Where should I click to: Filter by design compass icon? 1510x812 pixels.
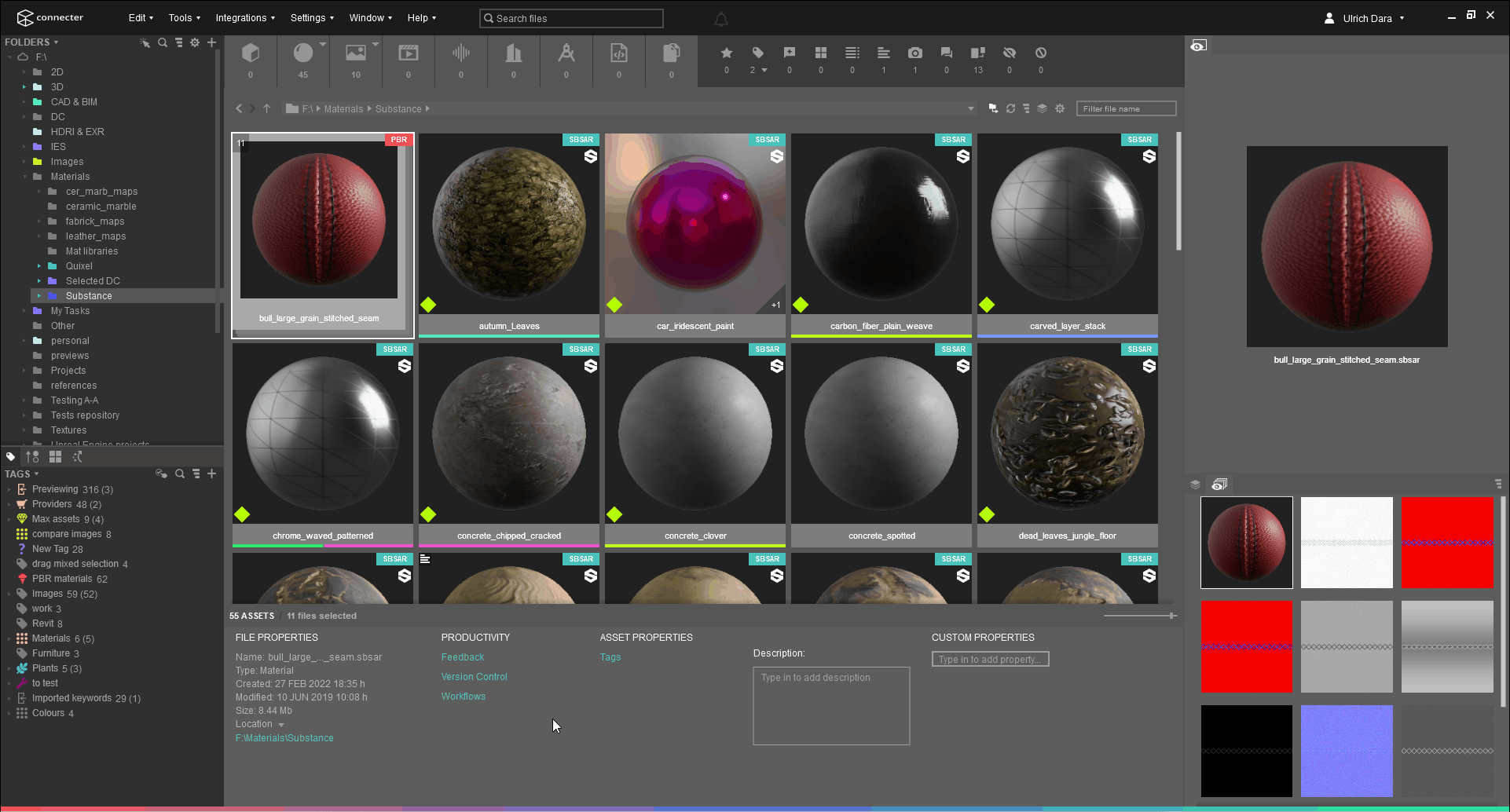click(566, 53)
